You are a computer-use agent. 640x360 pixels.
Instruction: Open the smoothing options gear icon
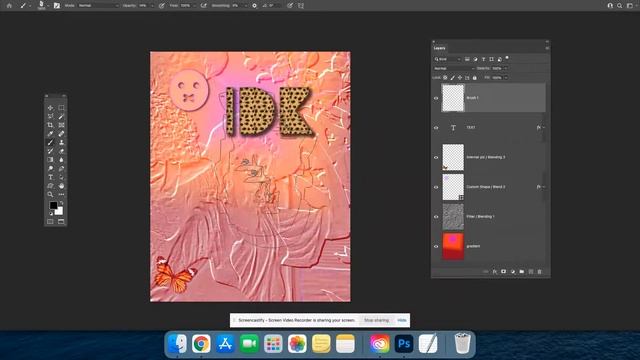tap(254, 6)
